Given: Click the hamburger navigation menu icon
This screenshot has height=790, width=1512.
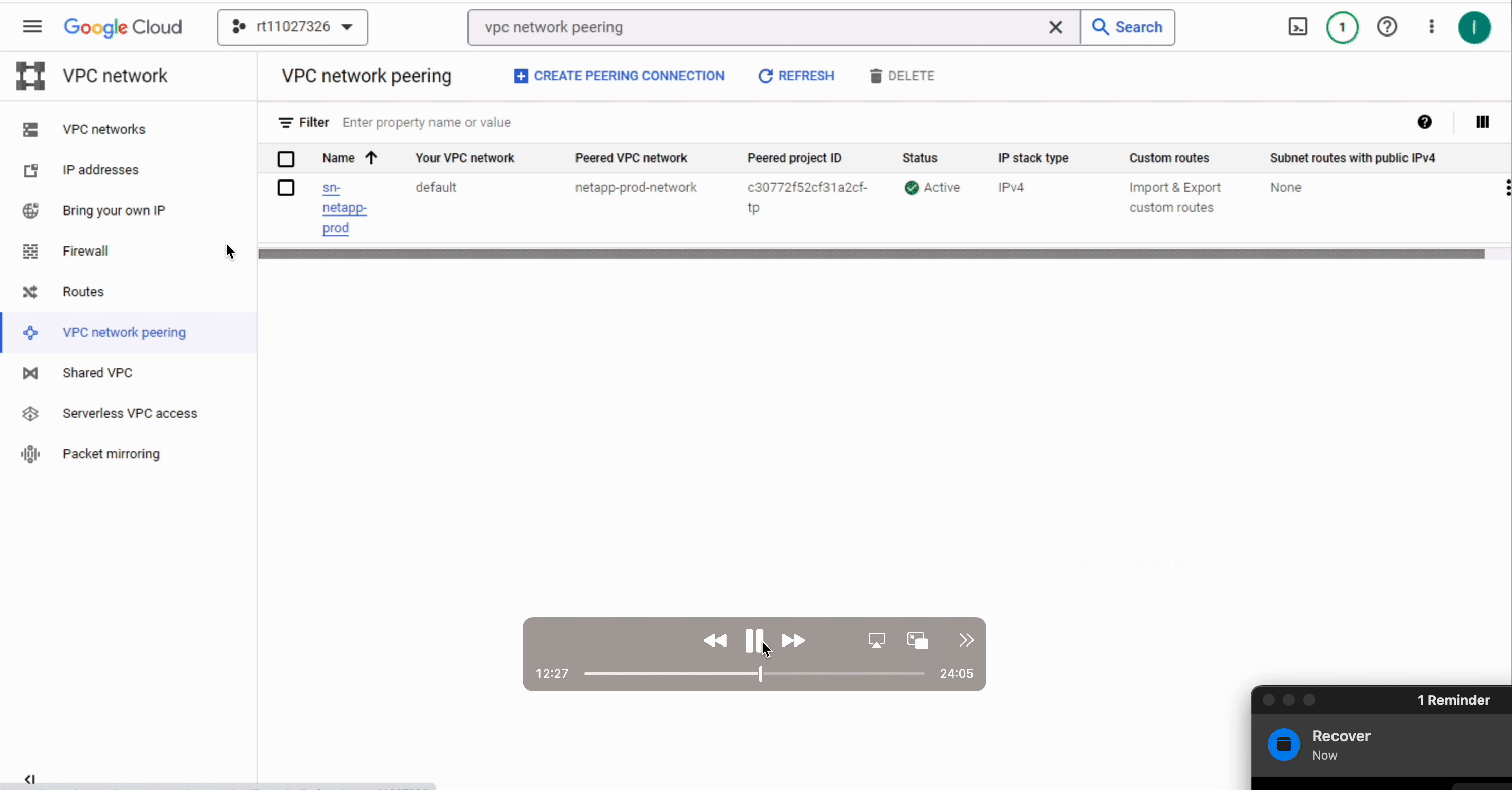Looking at the screenshot, I should 32,27.
